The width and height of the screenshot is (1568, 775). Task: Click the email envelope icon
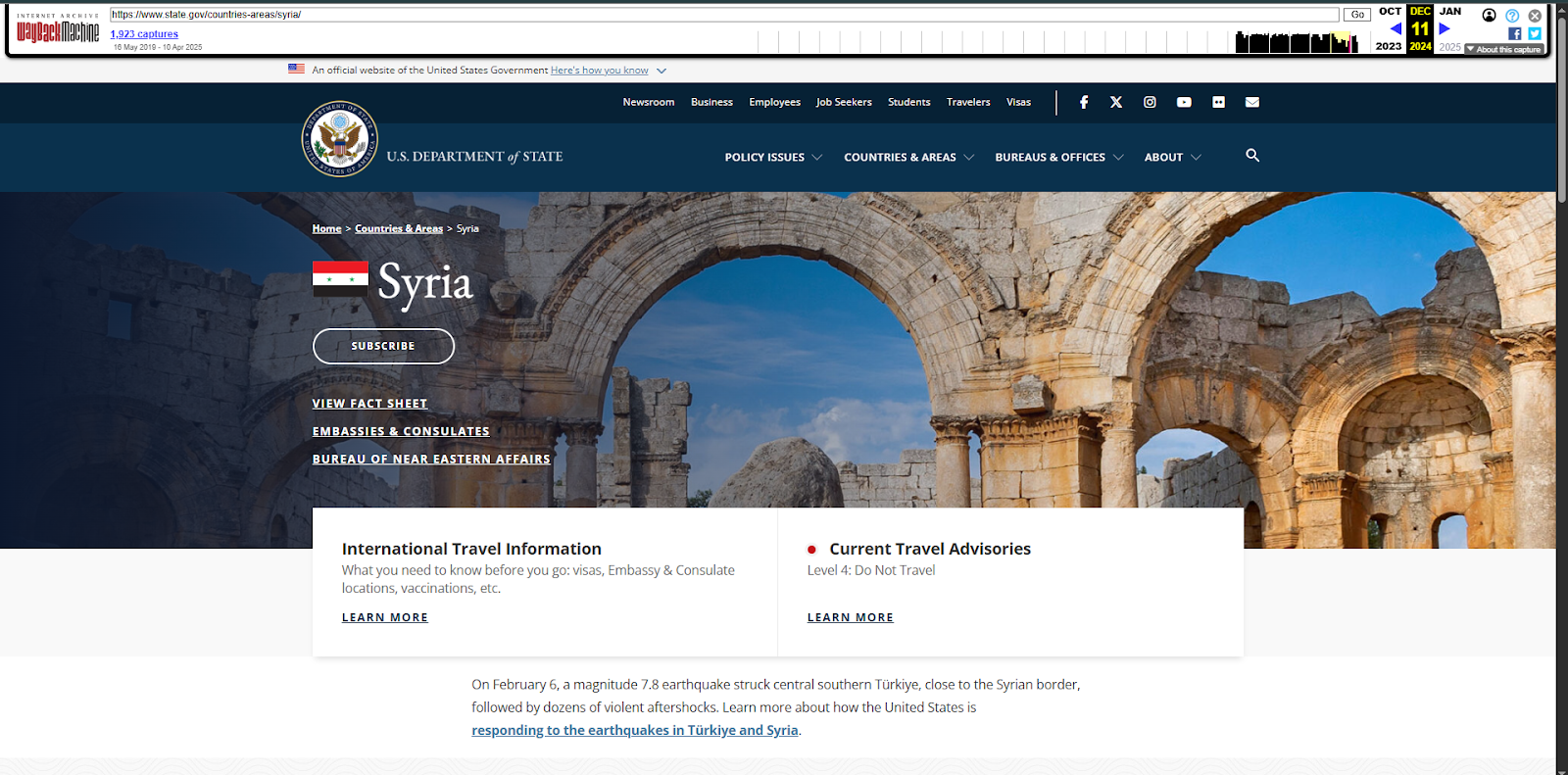pyautogui.click(x=1252, y=102)
